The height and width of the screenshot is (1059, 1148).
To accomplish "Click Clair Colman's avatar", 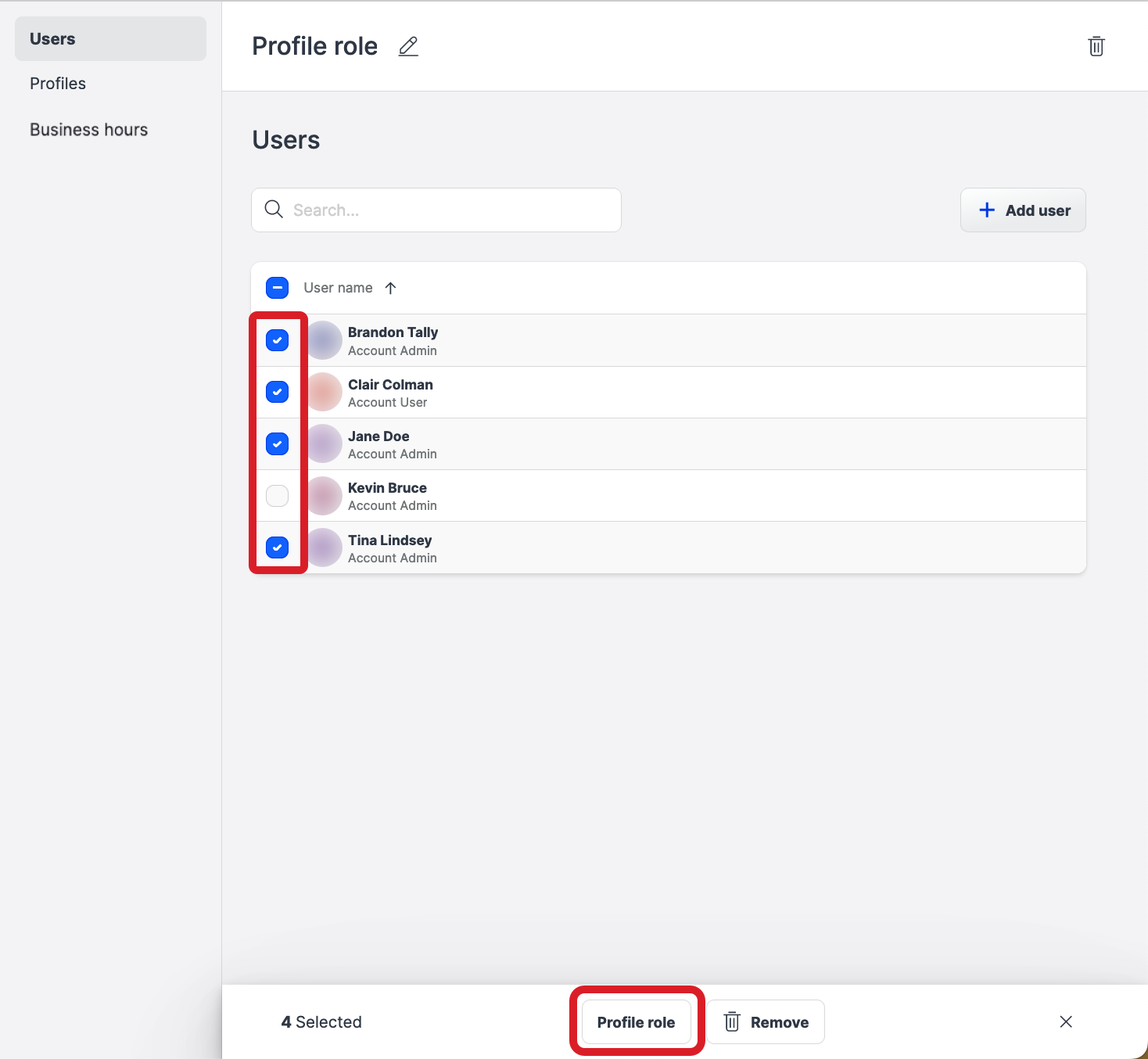I will click(x=324, y=392).
